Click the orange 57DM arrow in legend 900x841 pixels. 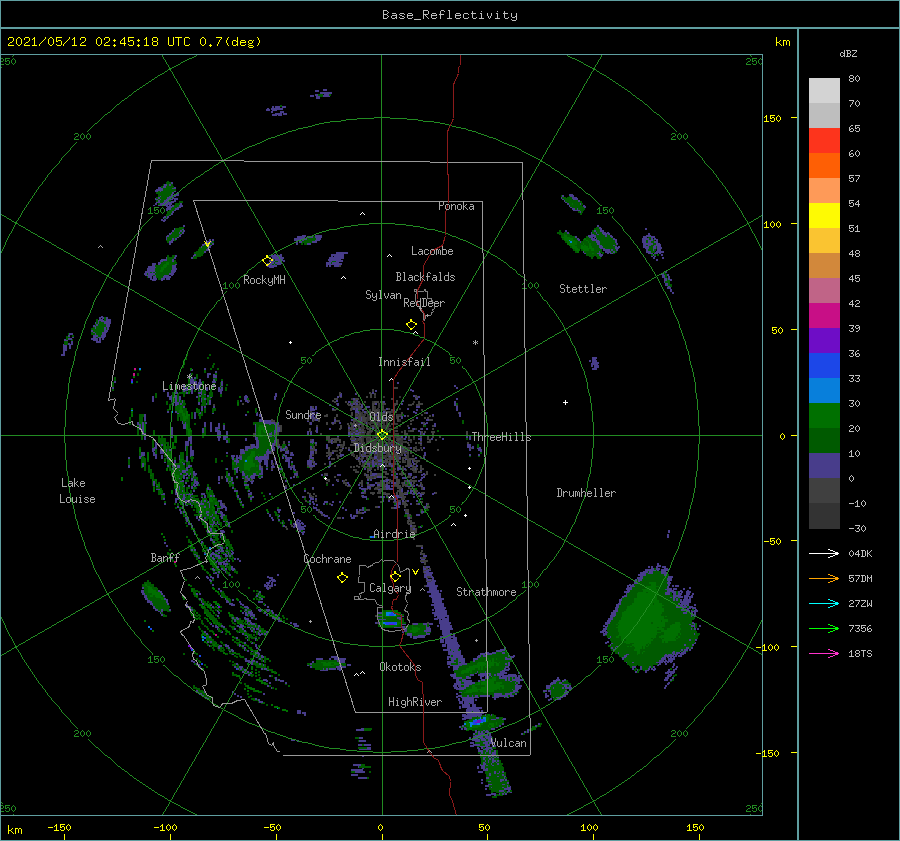coord(824,579)
